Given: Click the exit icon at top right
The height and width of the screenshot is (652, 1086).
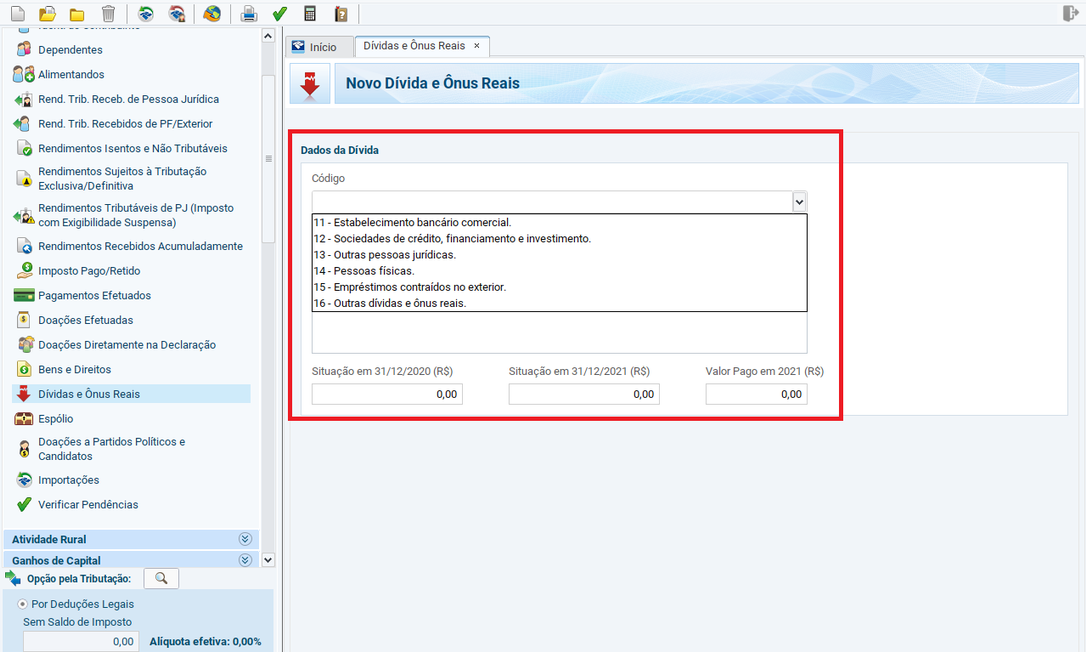Looking at the screenshot, I should [x=1071, y=13].
